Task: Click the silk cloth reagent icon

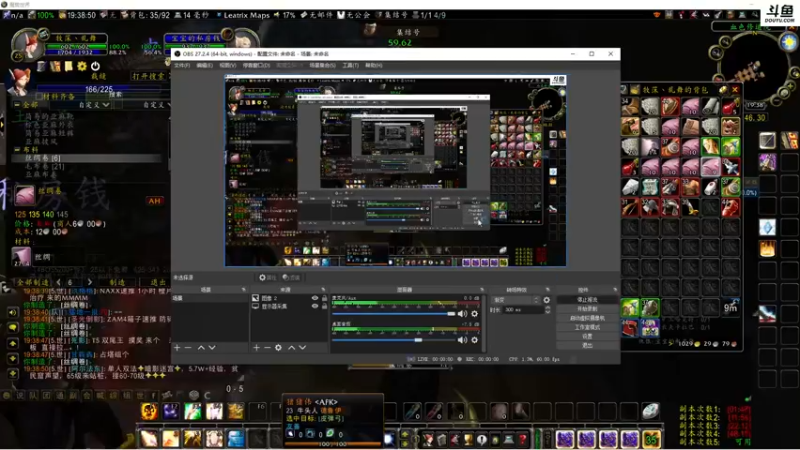Action: pyautogui.click(x=21, y=257)
